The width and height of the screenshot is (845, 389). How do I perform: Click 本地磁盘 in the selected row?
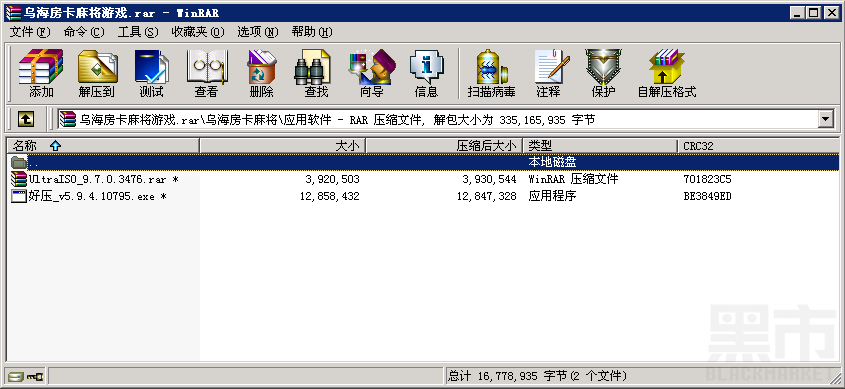(x=552, y=162)
